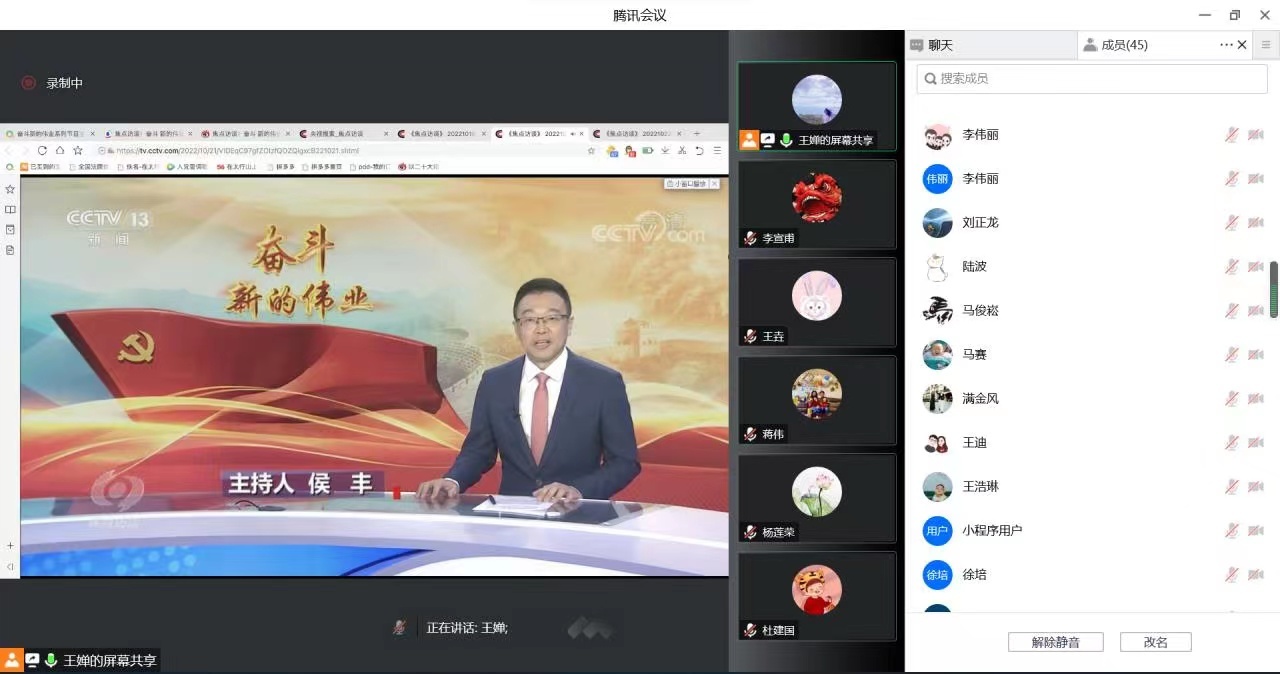Image resolution: width=1280 pixels, height=674 pixels.
Task: Select the 杜建国 participant tile
Action: (817, 596)
